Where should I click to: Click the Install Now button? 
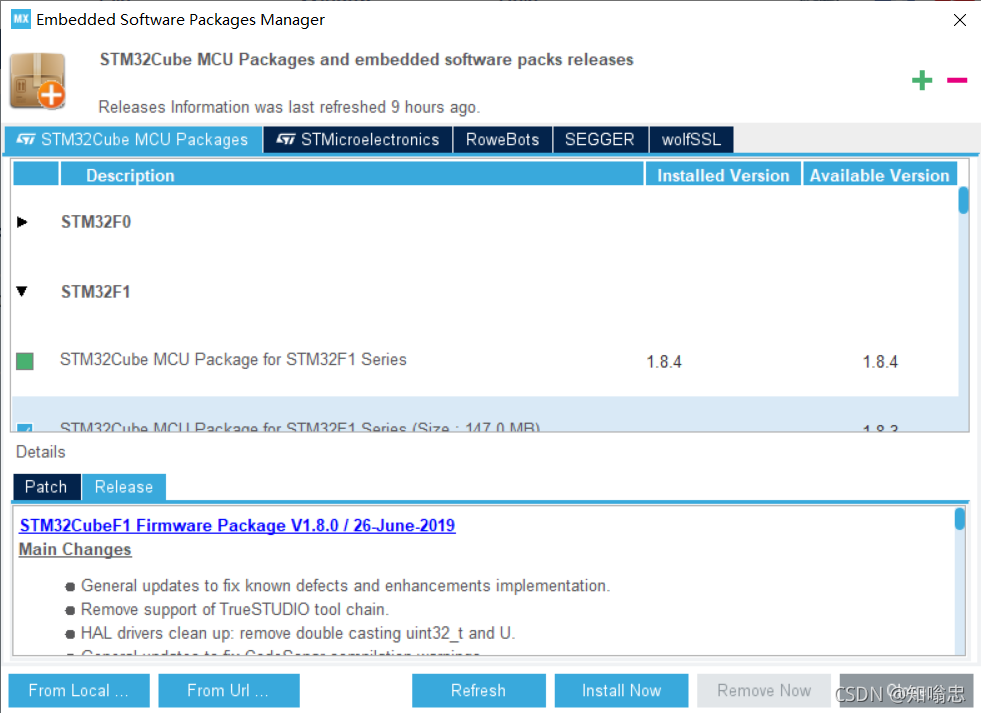[x=621, y=690]
